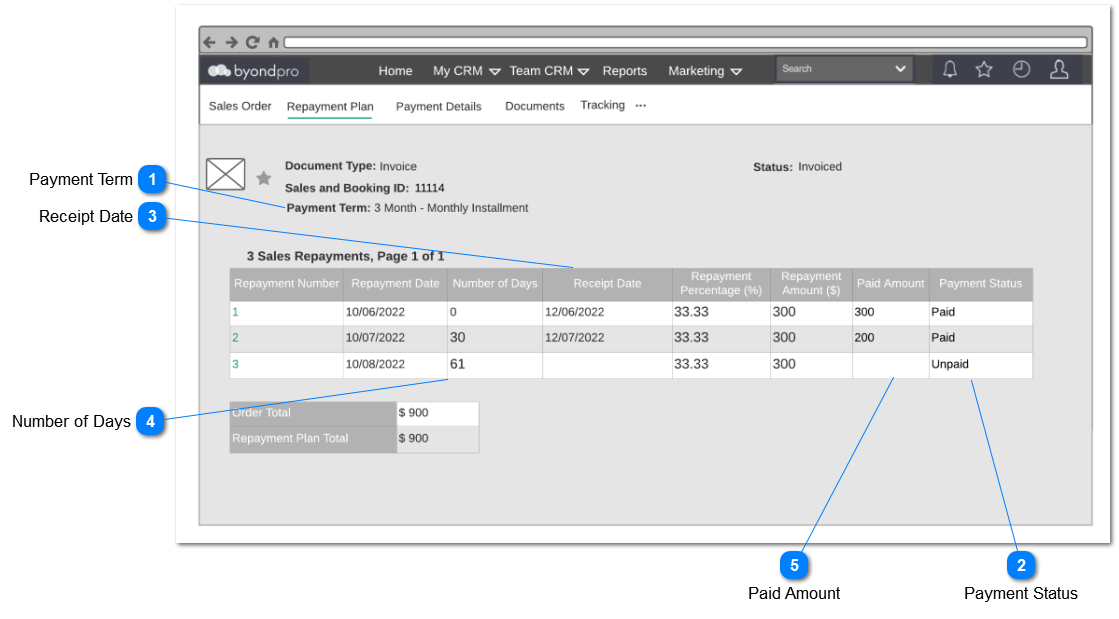This screenshot has width=1119, height=619.
Task: Go to browser home icon
Action: pos(273,42)
